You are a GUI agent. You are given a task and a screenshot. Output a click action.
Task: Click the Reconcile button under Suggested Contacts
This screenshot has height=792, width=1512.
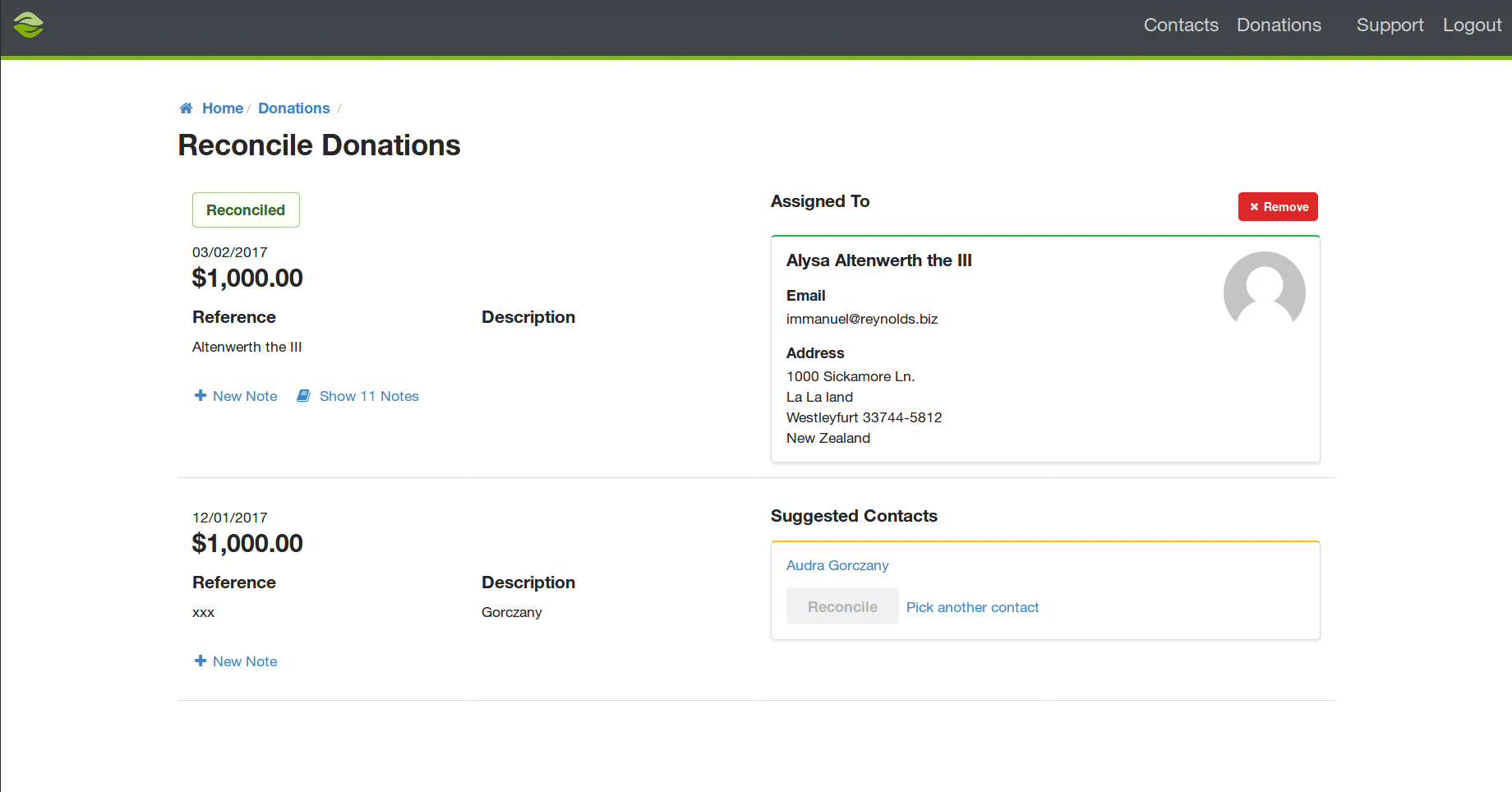pos(842,606)
